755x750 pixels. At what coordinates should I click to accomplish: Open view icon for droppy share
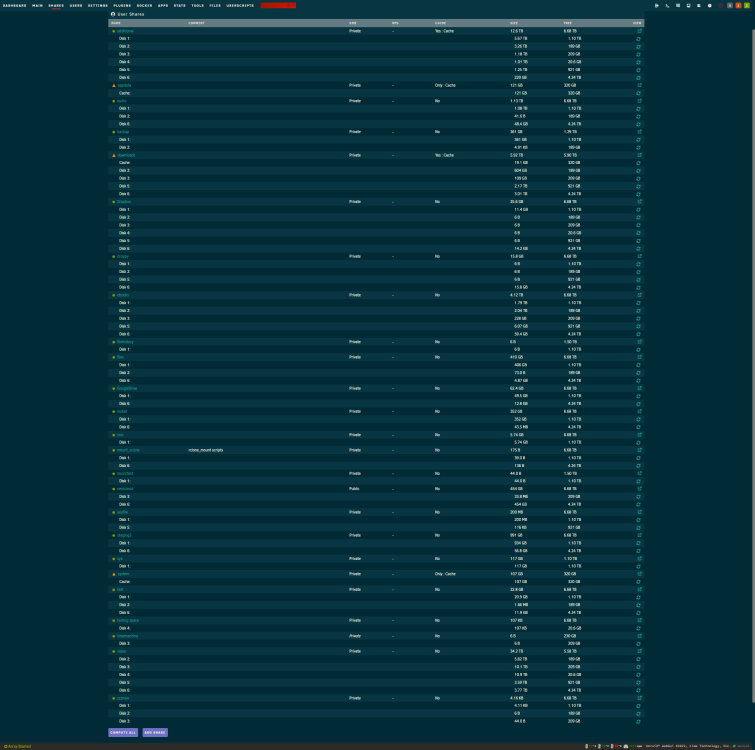639,256
